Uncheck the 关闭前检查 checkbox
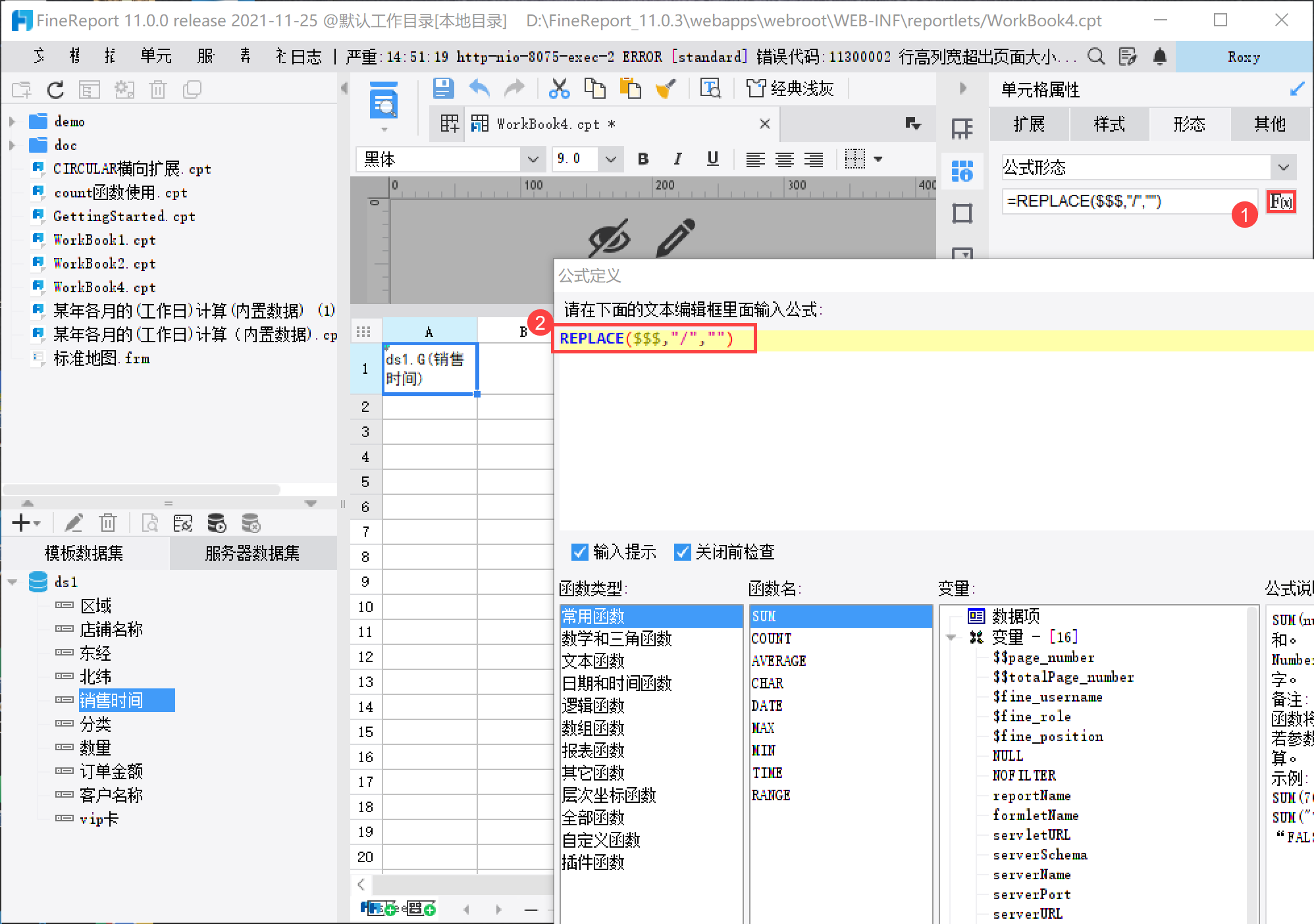This screenshot has height=924, width=1314. (x=683, y=552)
